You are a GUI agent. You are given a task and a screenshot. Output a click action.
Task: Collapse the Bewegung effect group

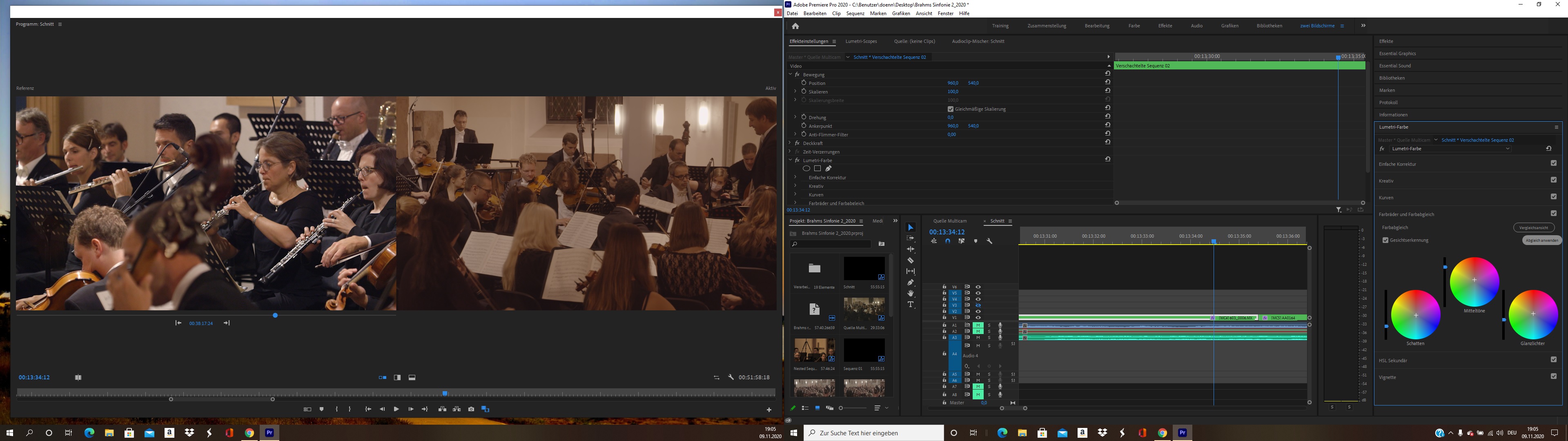[790, 74]
